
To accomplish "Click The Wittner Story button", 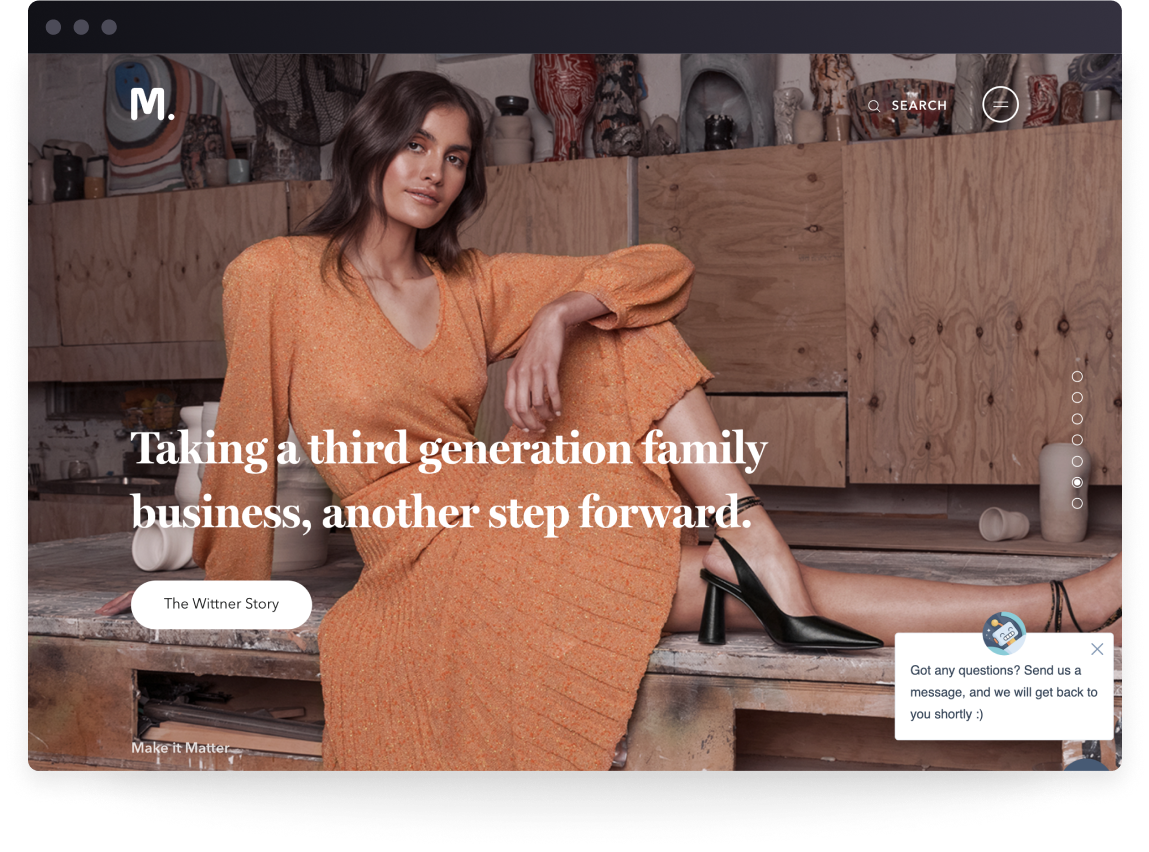I will [x=221, y=604].
